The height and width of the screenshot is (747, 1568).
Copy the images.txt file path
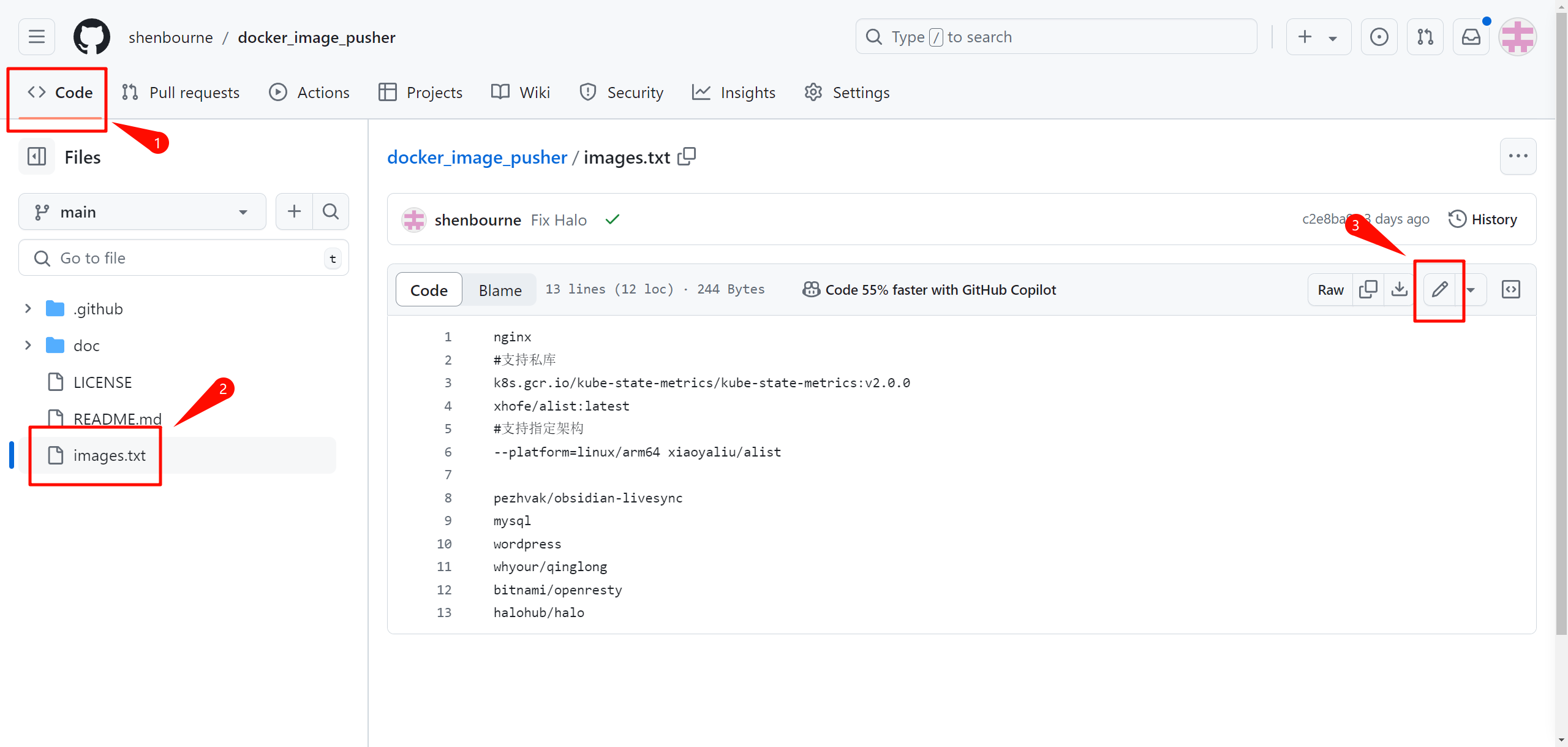(687, 157)
